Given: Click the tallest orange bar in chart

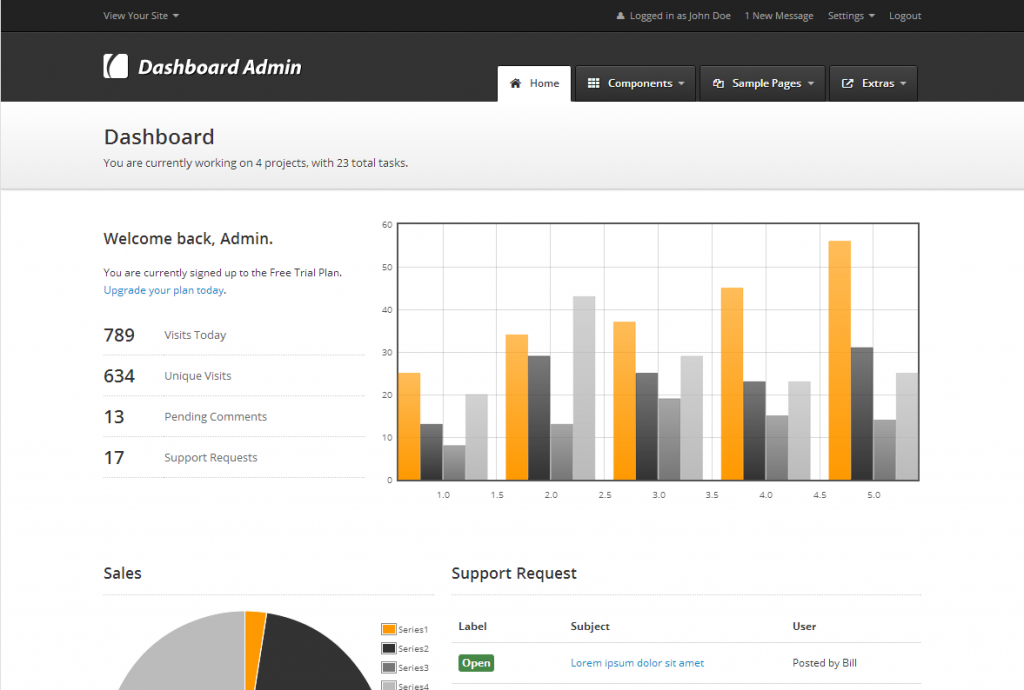Looking at the screenshot, I should click(x=839, y=360).
